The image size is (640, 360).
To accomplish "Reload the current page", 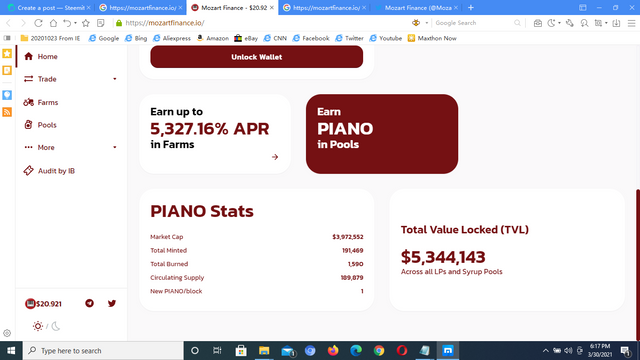I will click(38, 23).
